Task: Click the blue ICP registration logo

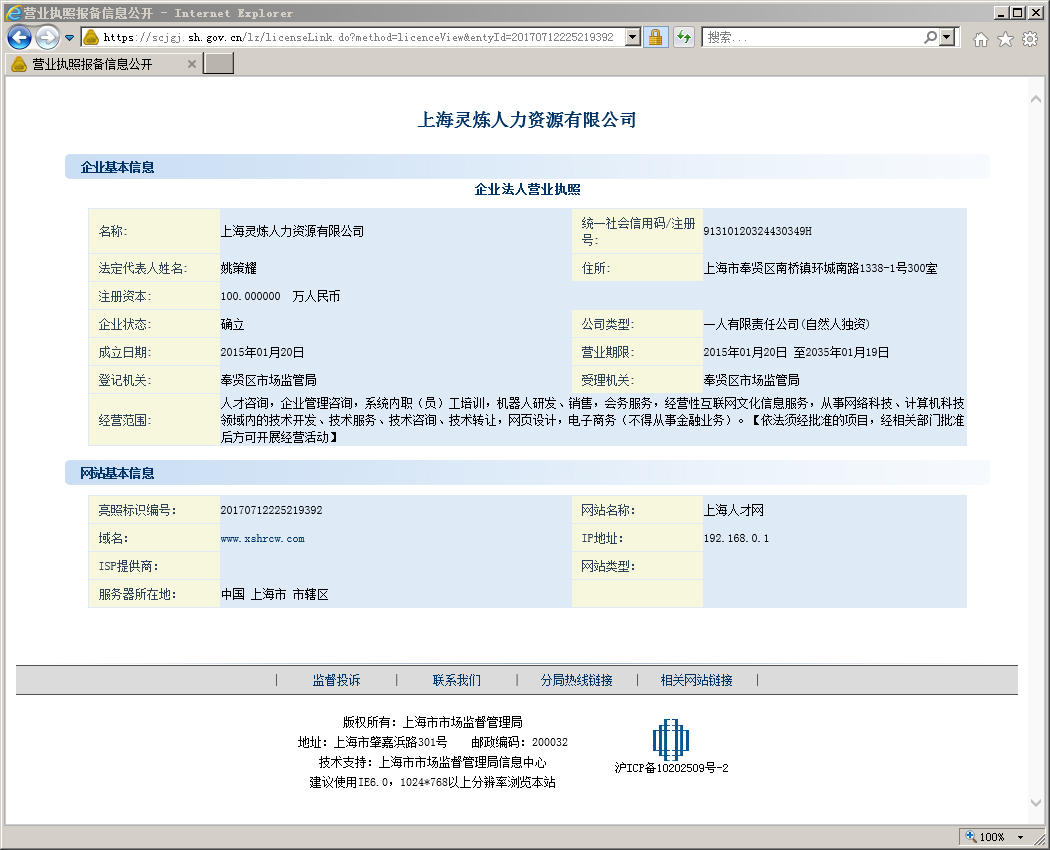Action: coord(671,739)
